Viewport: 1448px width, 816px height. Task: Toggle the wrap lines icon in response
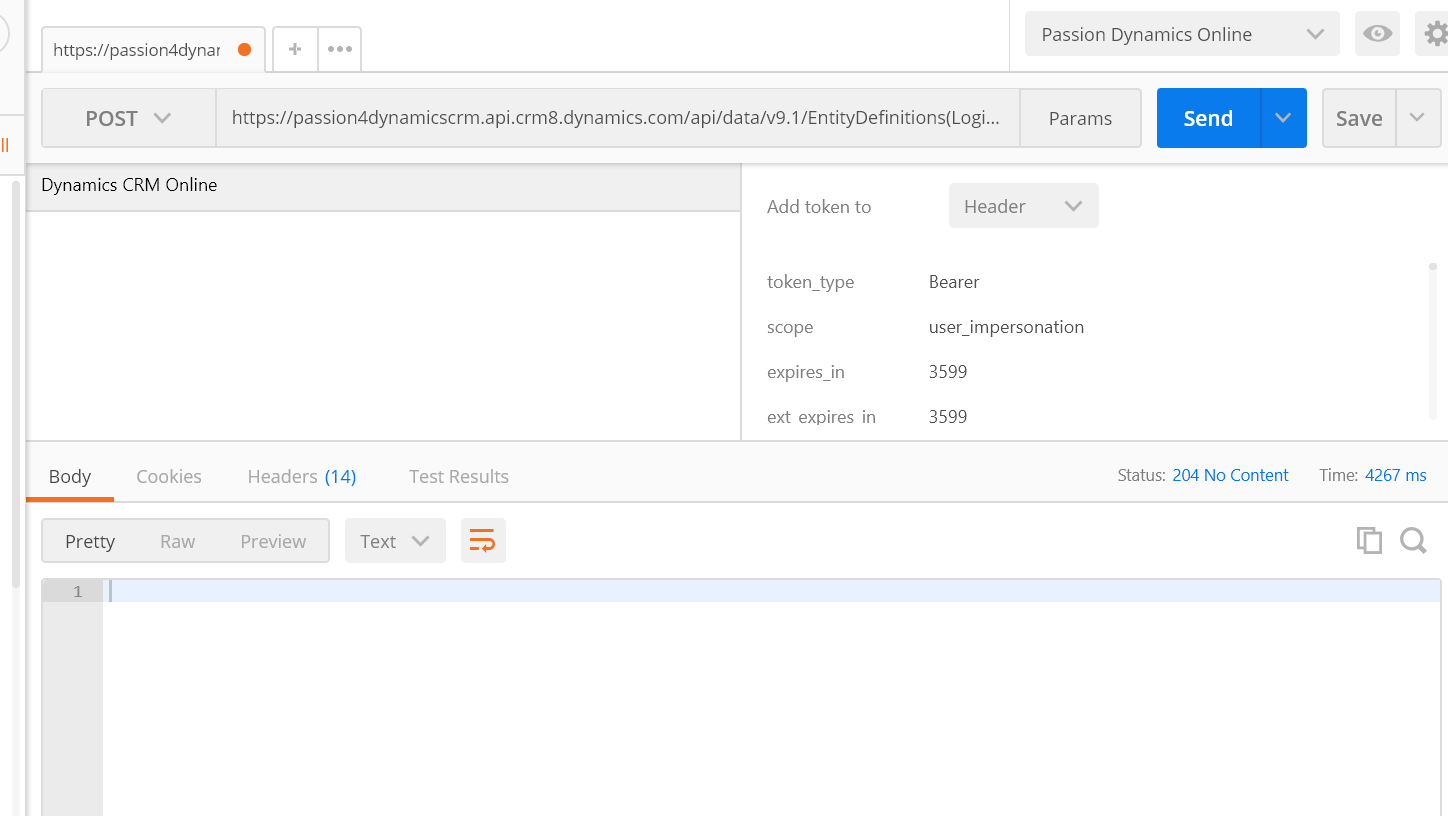[483, 541]
